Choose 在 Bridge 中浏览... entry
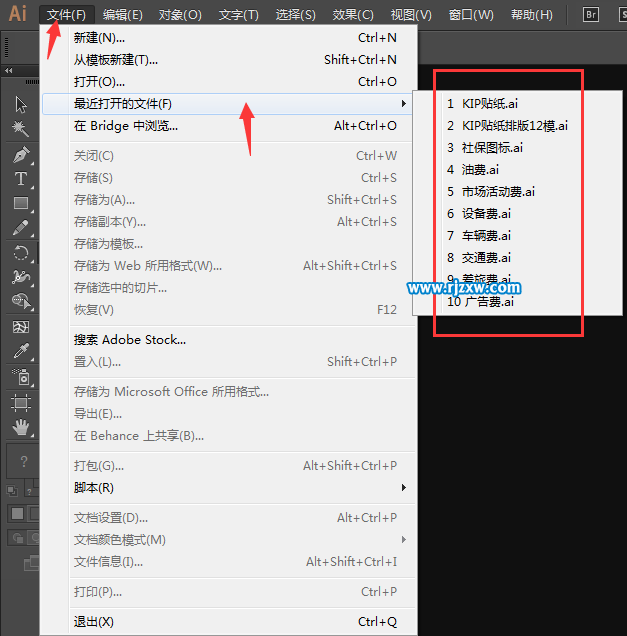Viewport: 627px width, 636px height. coord(229,126)
